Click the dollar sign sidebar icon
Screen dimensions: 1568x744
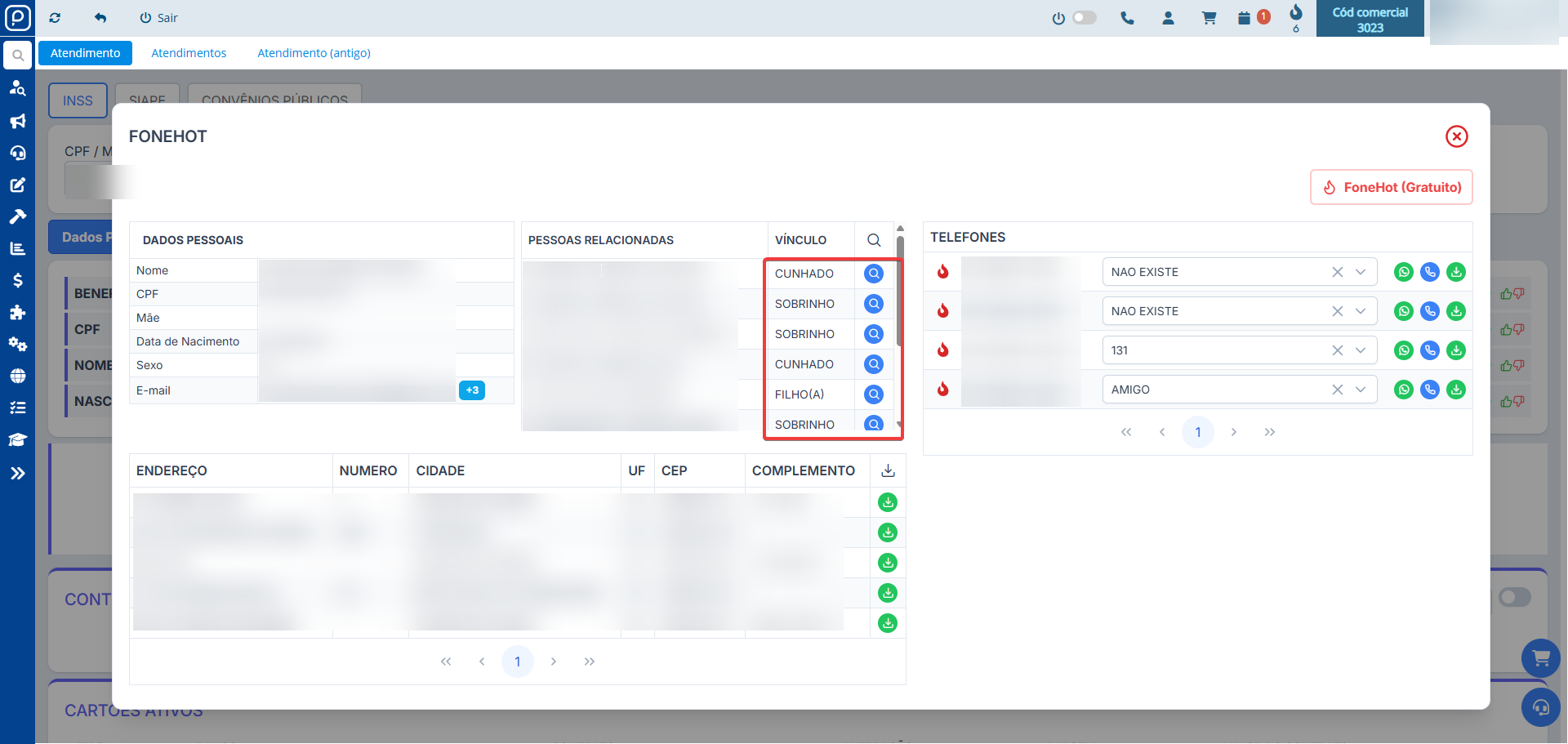click(x=17, y=280)
